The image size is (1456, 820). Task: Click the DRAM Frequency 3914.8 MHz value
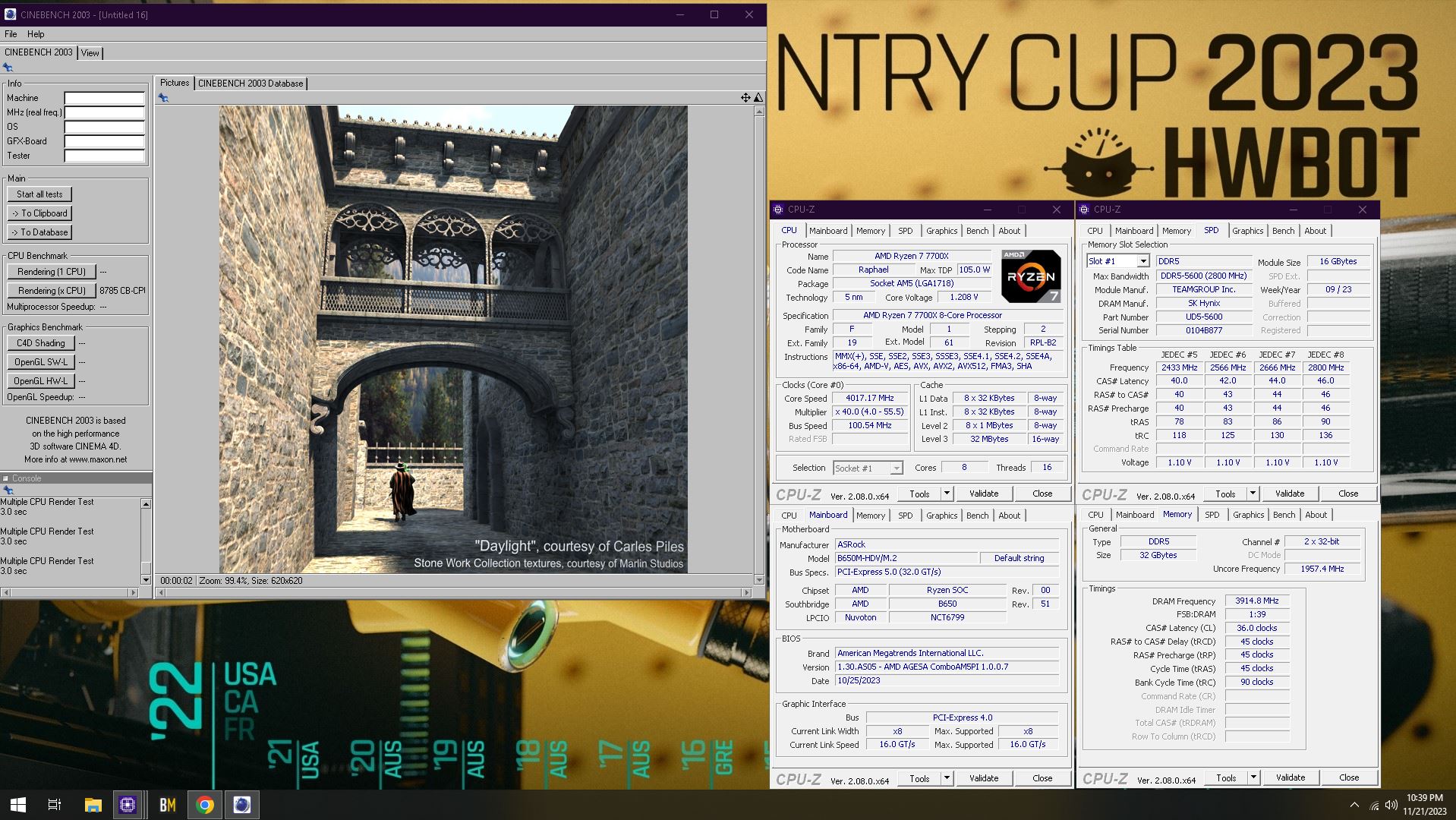click(1257, 601)
